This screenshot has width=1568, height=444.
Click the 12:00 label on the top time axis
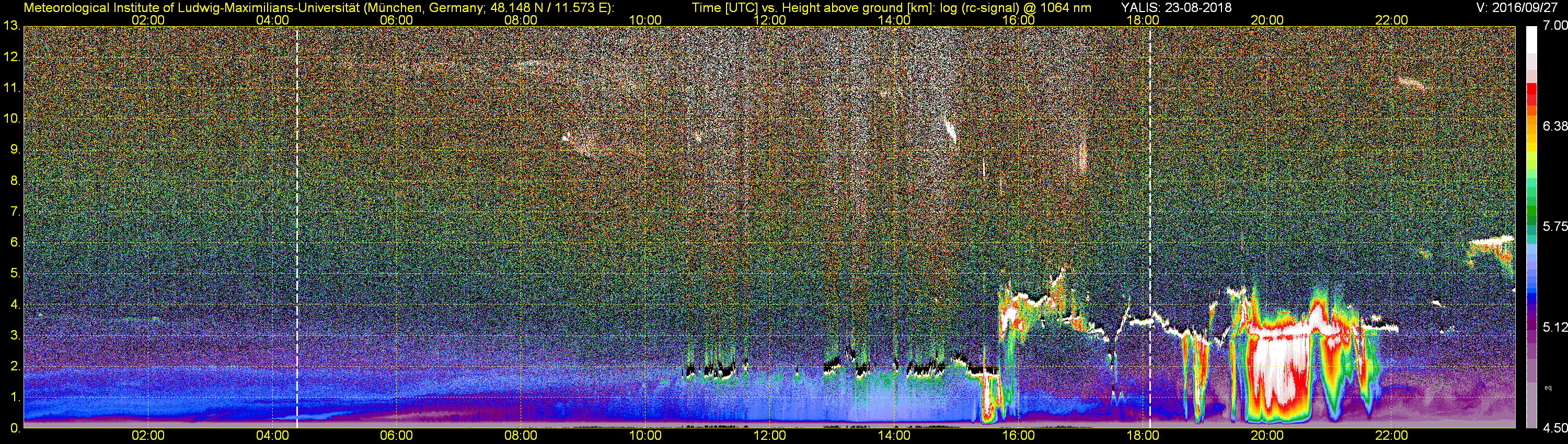point(769,20)
